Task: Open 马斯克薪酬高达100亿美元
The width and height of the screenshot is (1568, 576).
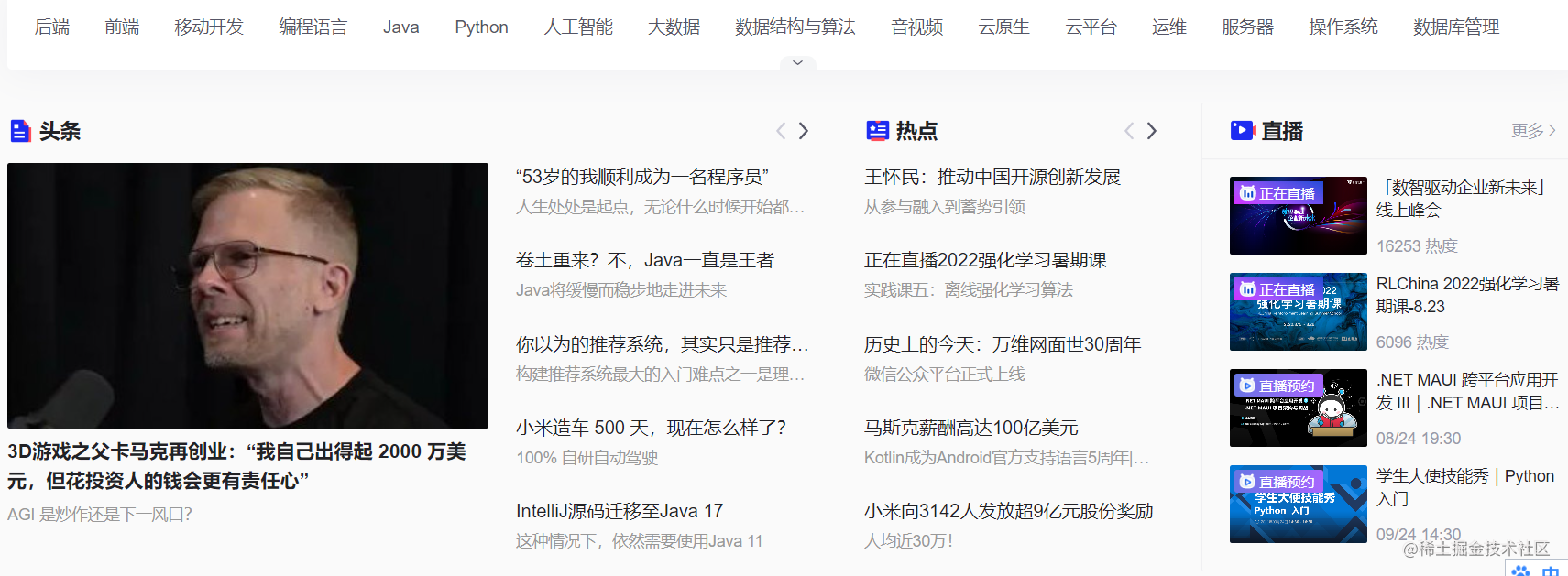Action: (971, 428)
